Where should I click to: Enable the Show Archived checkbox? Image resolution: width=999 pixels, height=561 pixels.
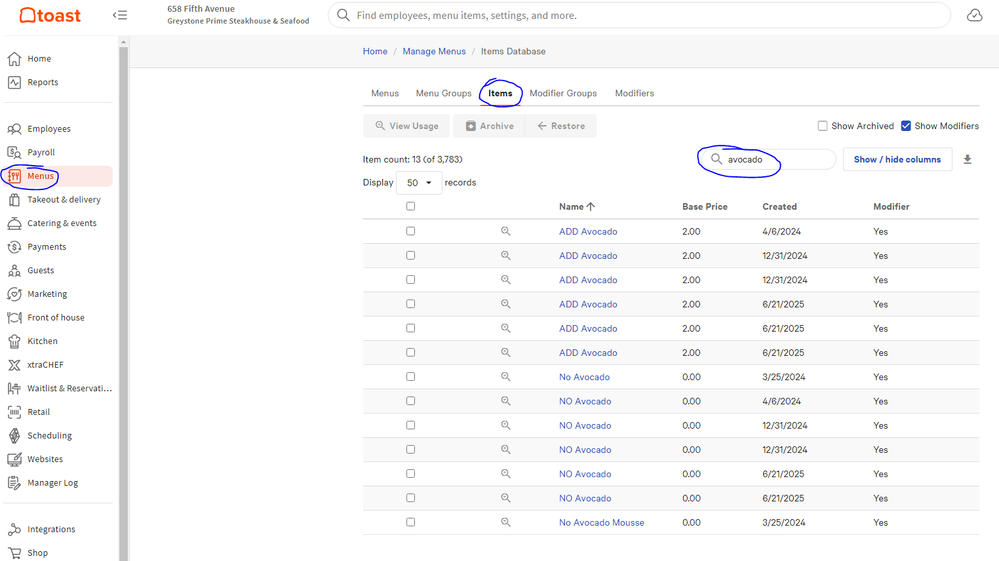coord(823,126)
